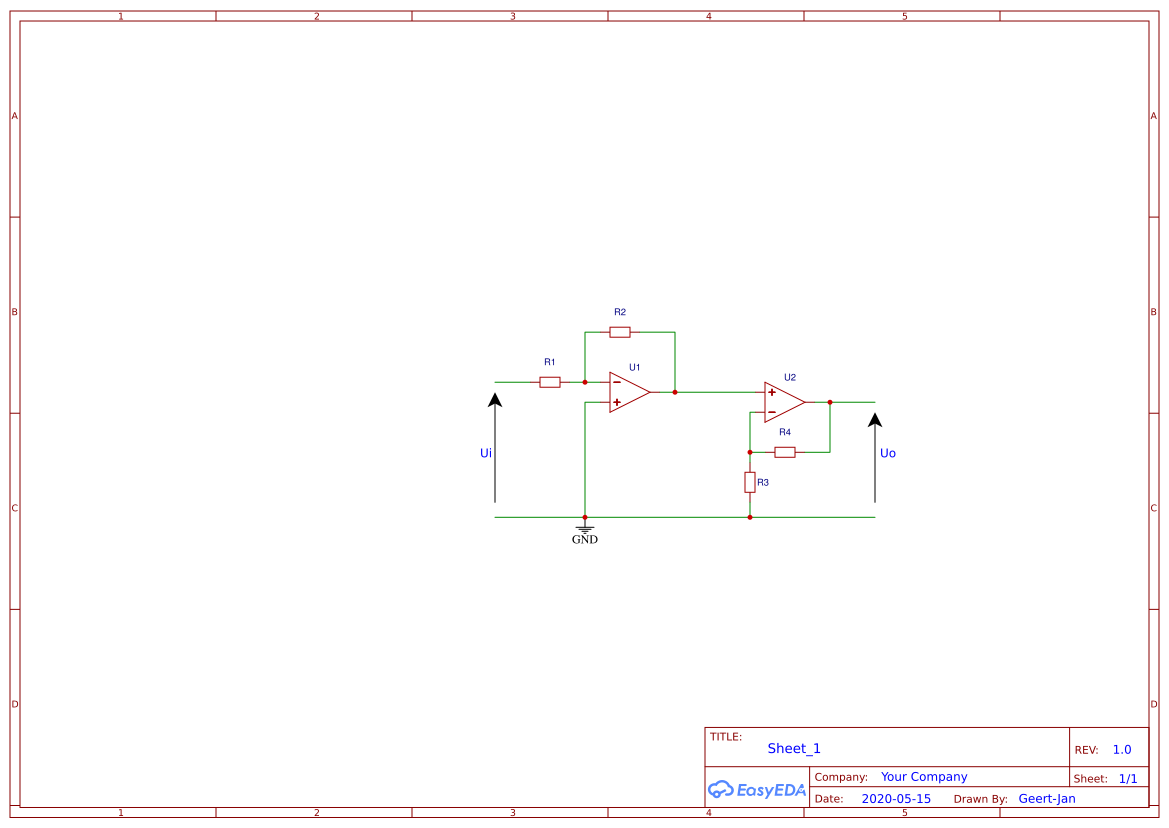The width and height of the screenshot is (1169, 828).
Task: Select the R3 resistor symbol
Action: 749,482
